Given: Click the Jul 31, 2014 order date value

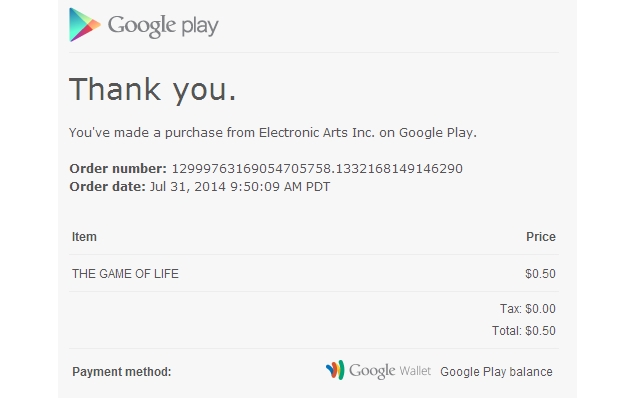Looking at the screenshot, I should 240,187.
